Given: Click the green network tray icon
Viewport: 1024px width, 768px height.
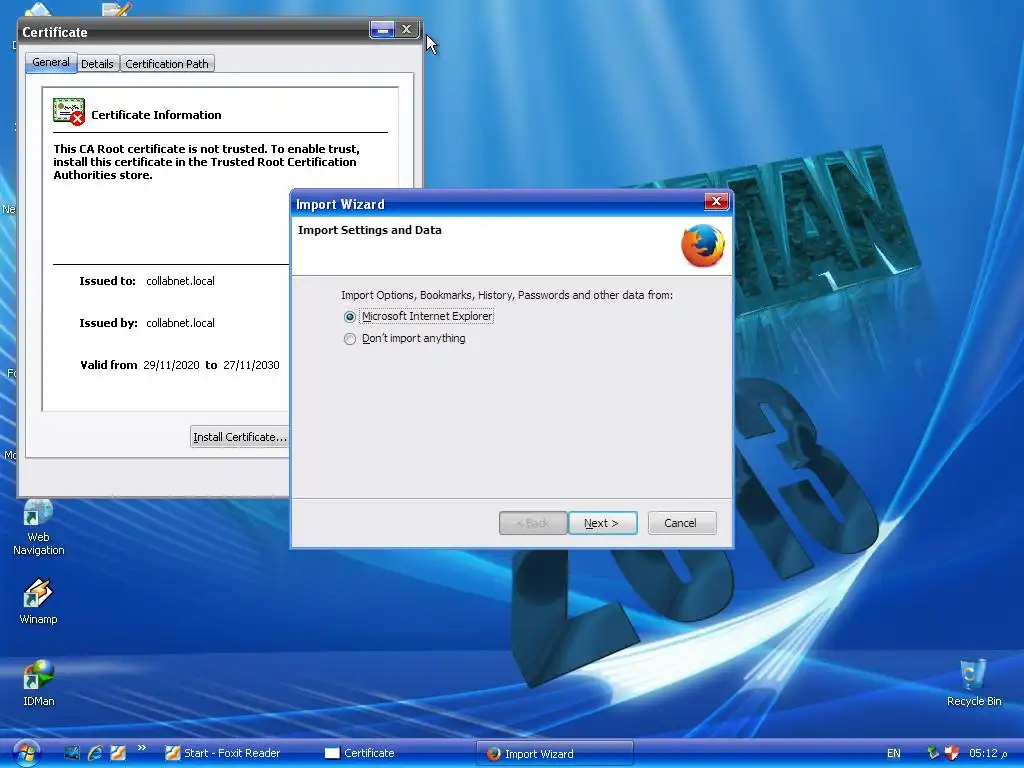Looking at the screenshot, I should click(x=933, y=753).
